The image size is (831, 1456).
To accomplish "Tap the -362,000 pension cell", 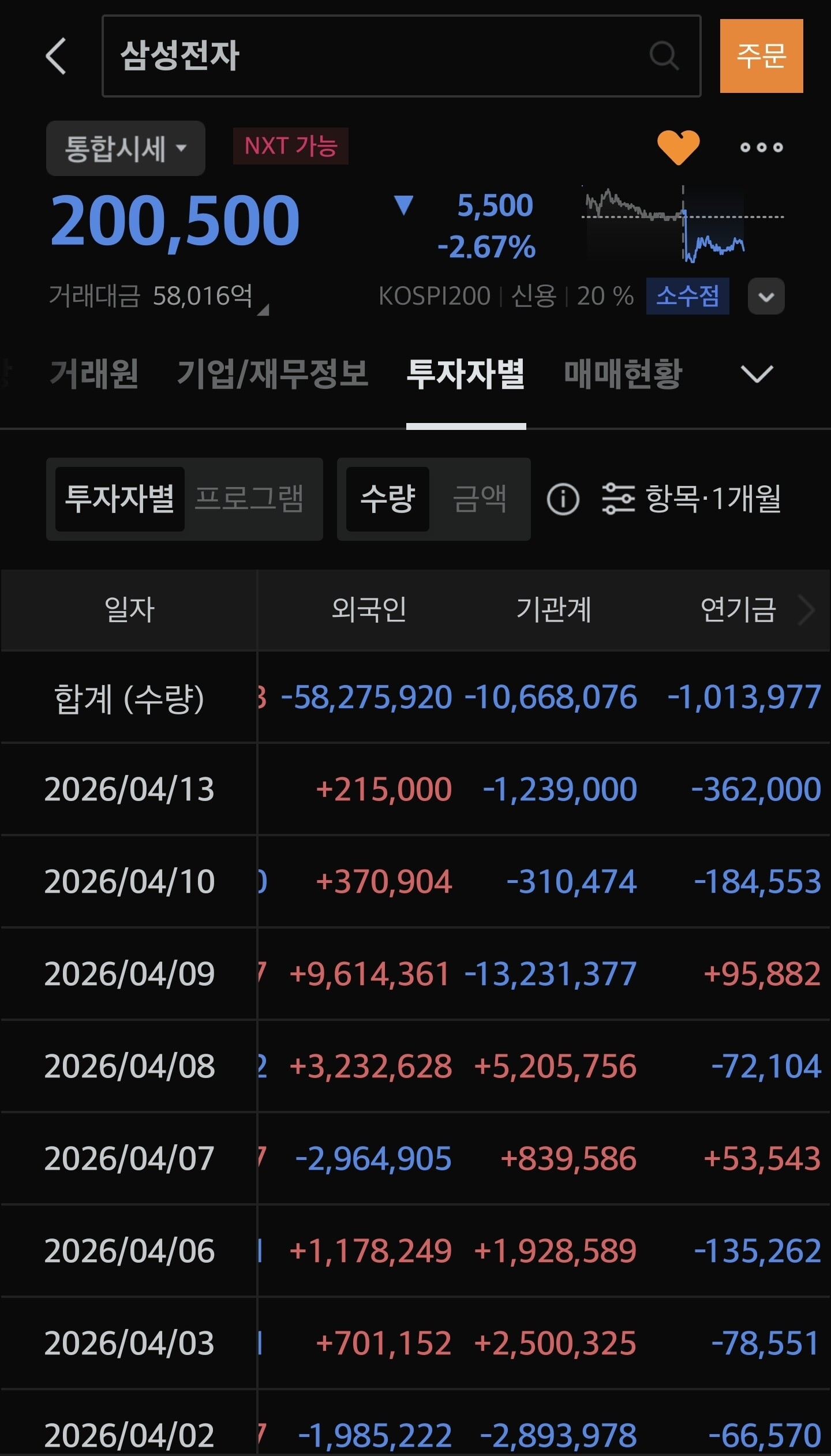I will (x=756, y=789).
